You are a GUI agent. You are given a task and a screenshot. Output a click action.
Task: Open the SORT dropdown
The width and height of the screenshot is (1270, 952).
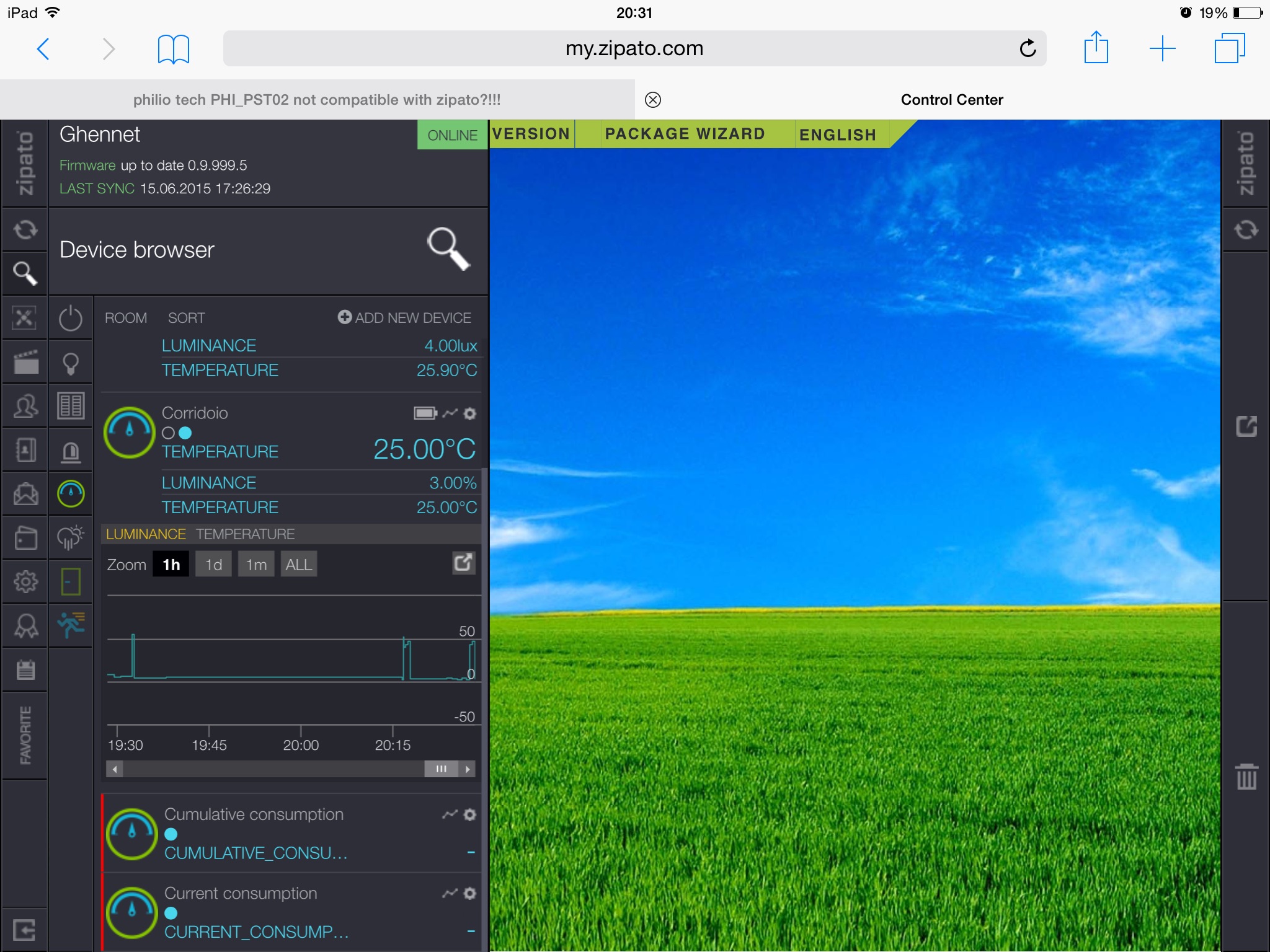tap(186, 318)
